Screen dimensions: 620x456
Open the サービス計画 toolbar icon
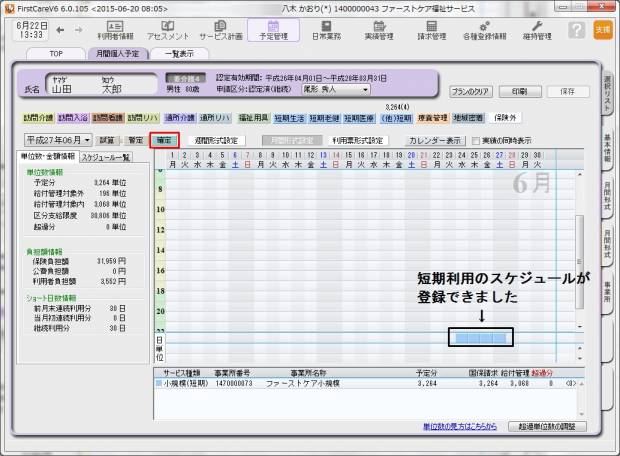tap(220, 30)
